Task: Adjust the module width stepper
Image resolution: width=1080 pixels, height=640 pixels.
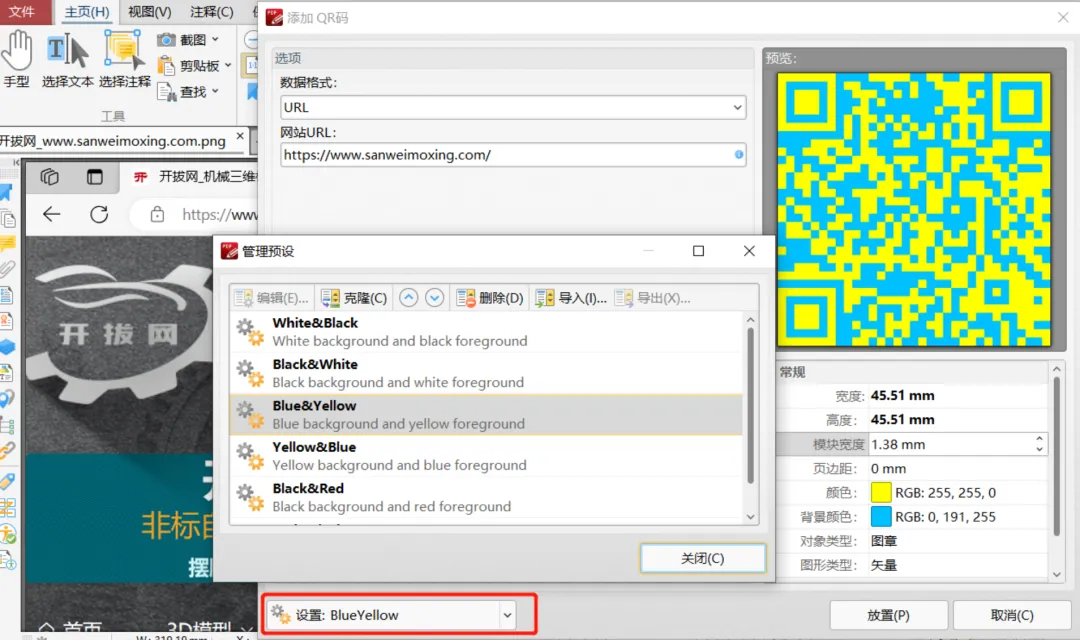Action: click(1039, 444)
